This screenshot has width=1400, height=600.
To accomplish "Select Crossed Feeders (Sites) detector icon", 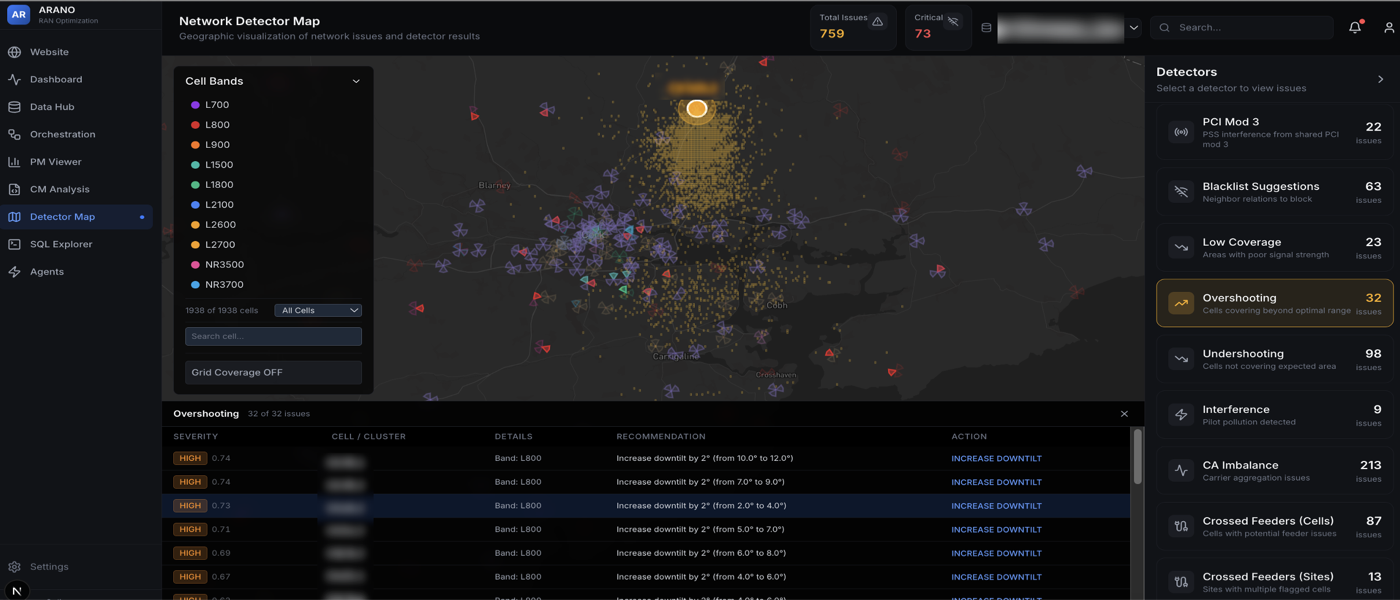I will point(1181,582).
